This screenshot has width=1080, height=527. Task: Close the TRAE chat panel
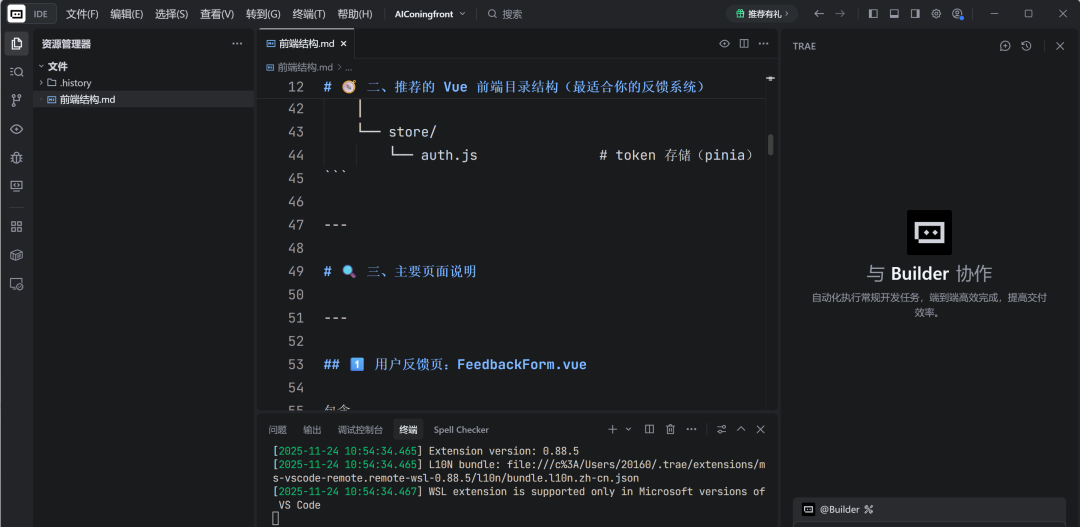(1060, 45)
